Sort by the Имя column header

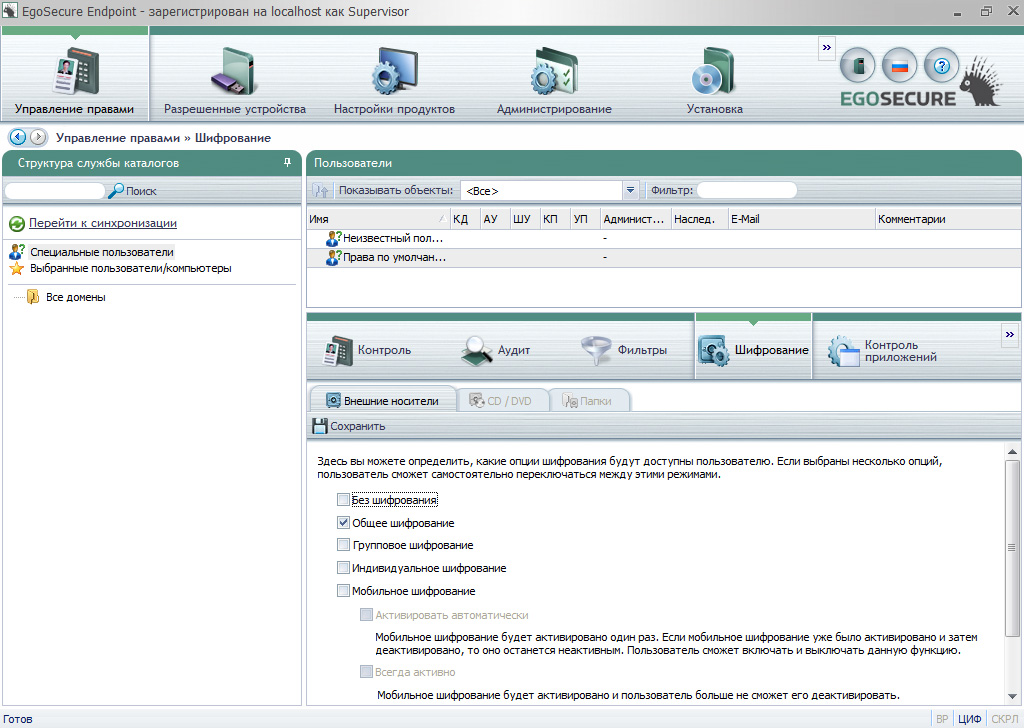click(x=378, y=219)
